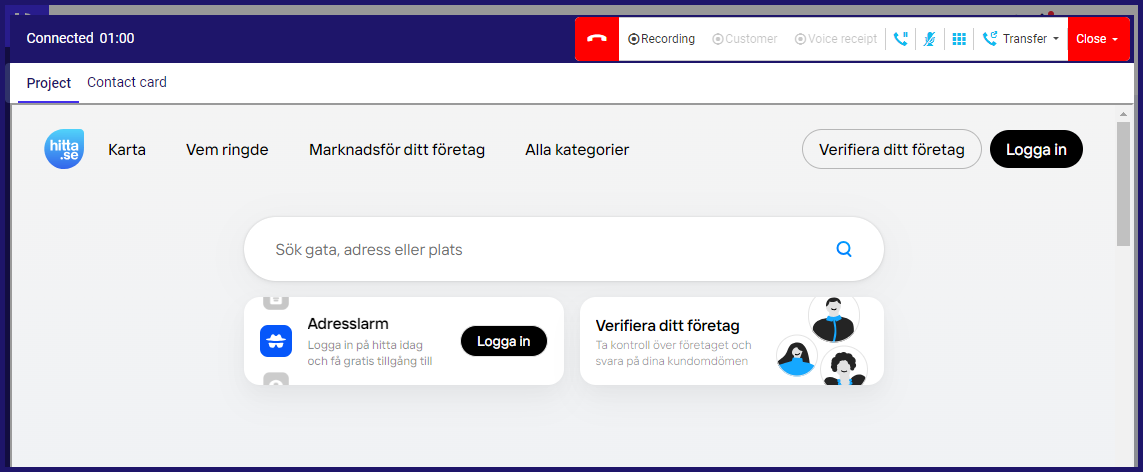Click the woman avatar illustration
This screenshot has height=472, width=1143.
pos(797,355)
